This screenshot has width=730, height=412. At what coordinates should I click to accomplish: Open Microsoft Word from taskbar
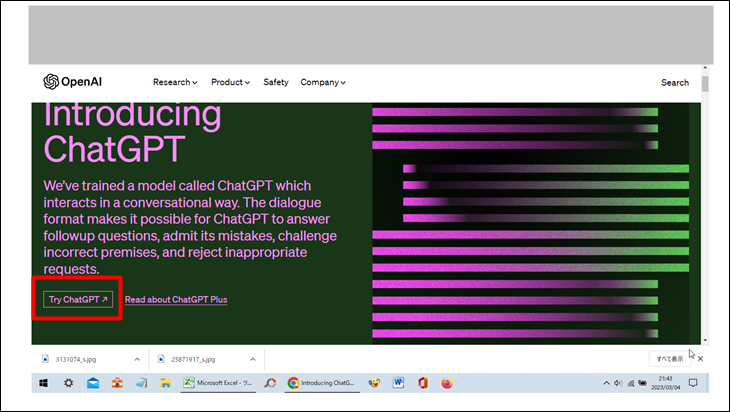point(398,383)
